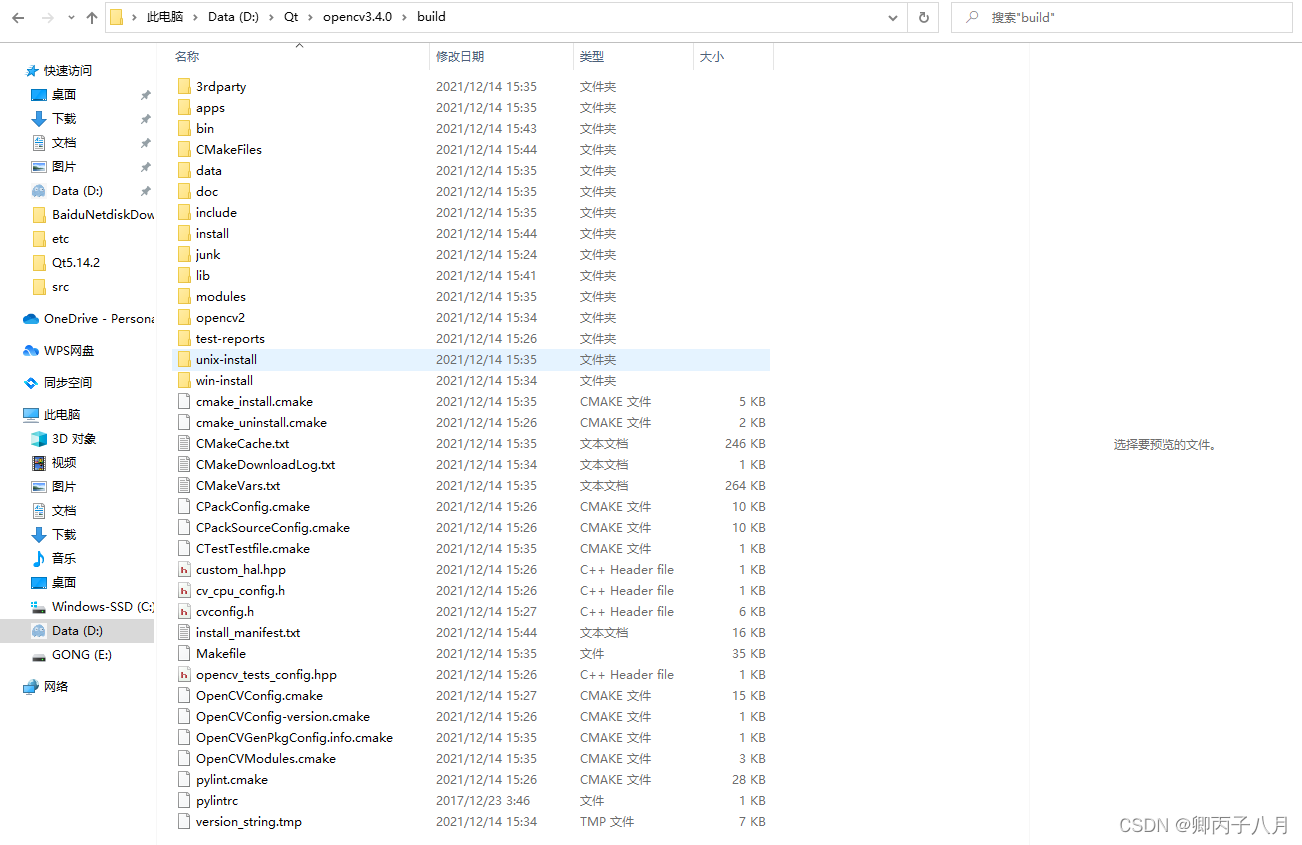The width and height of the screenshot is (1302, 845).
Task: Unpin 下载 using its pin icon
Action: [x=145, y=118]
